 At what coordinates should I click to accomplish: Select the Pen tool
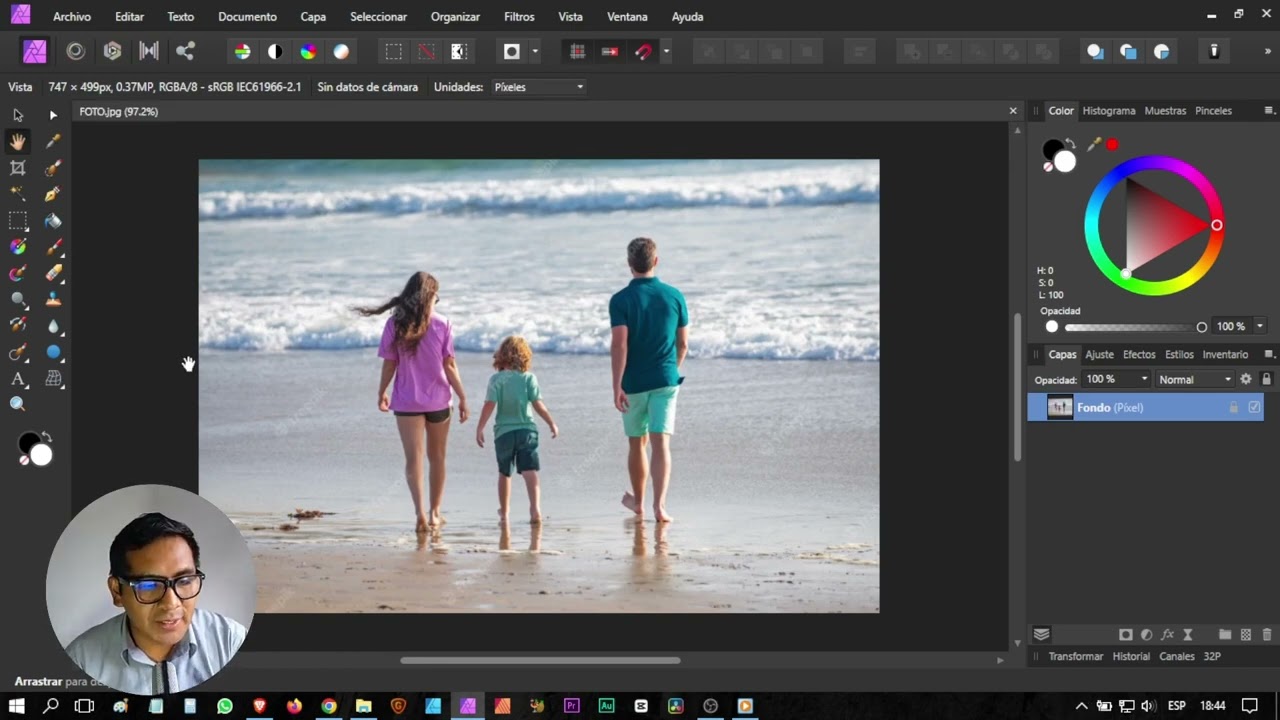coord(54,194)
